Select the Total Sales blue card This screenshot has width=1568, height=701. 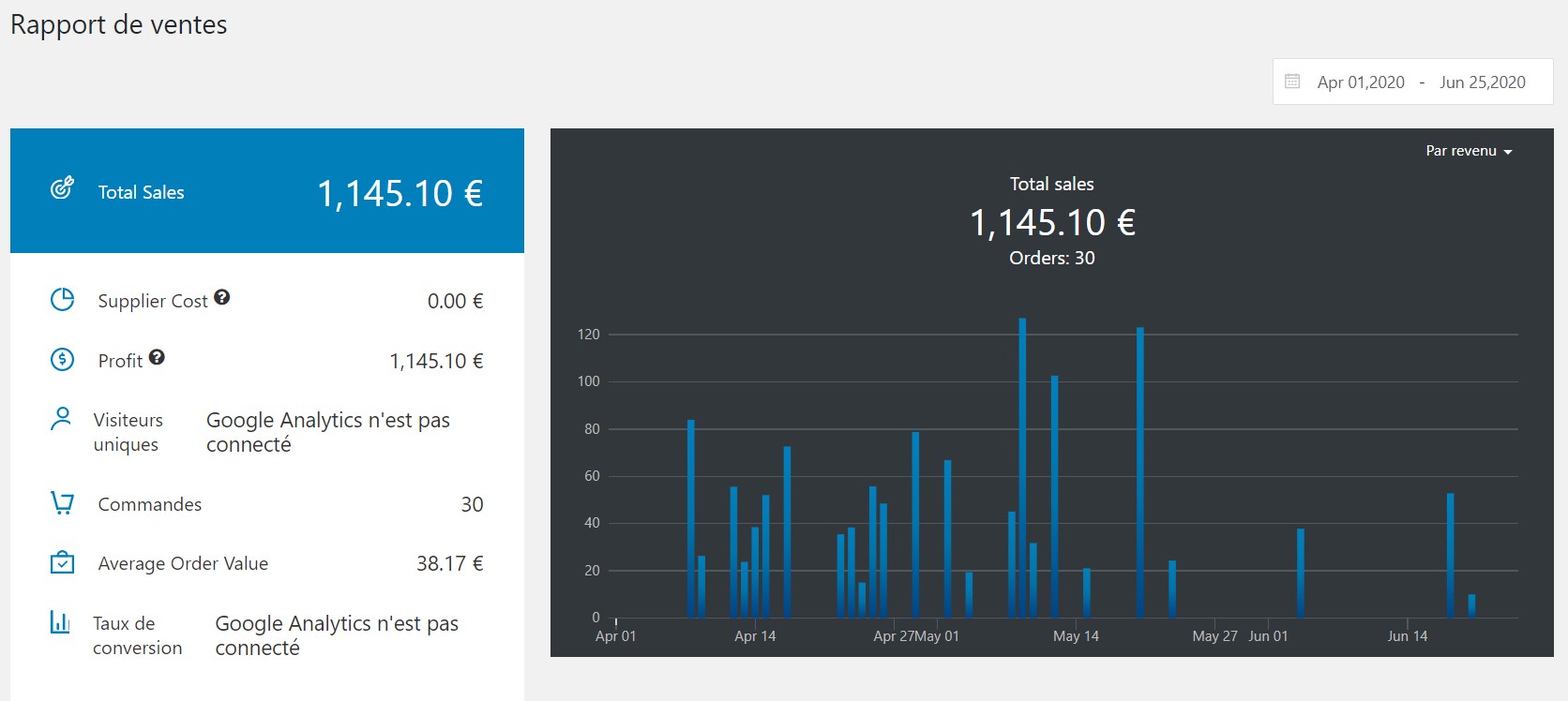(267, 191)
